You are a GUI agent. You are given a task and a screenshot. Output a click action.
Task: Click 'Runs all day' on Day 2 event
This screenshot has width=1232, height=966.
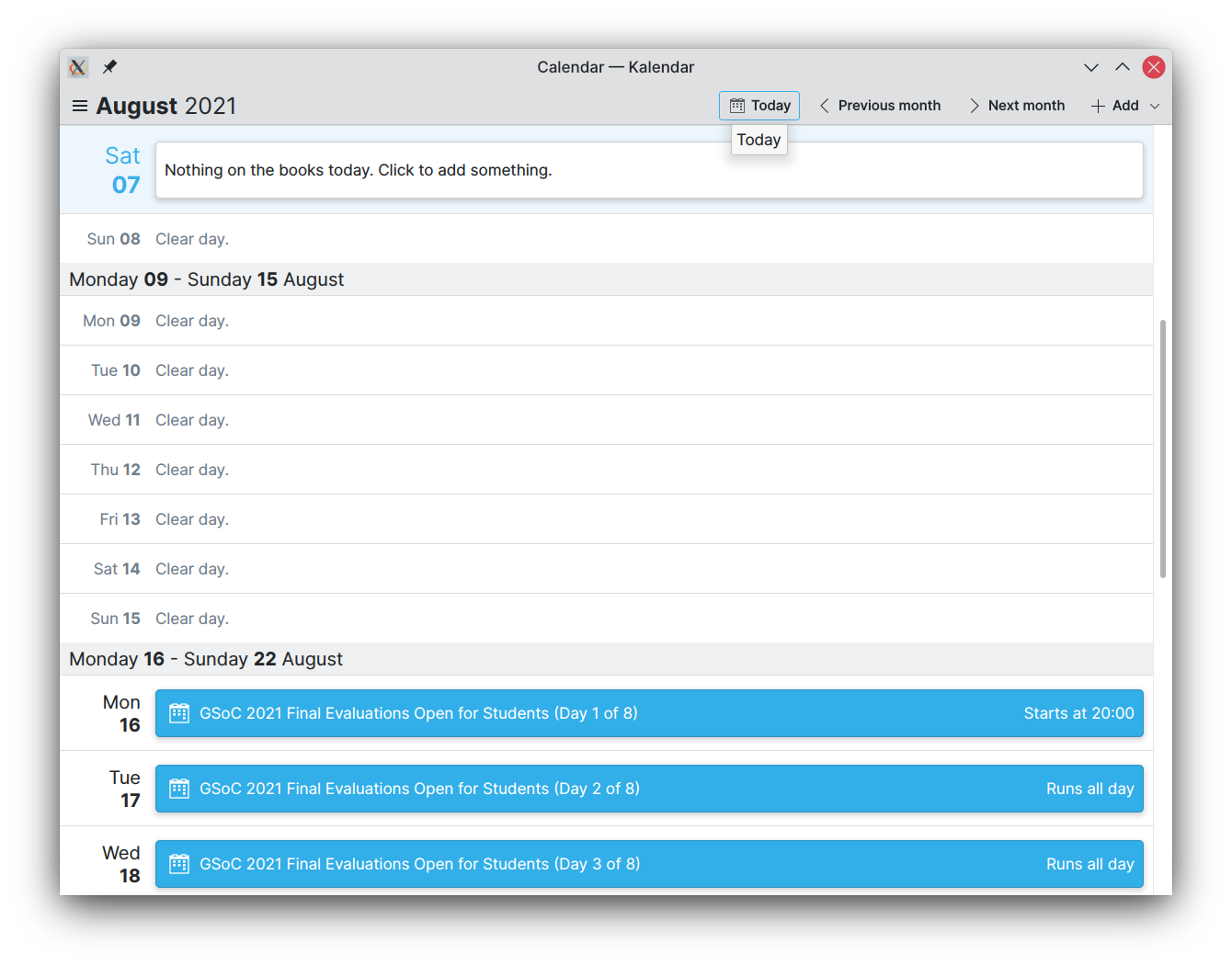coord(1090,789)
